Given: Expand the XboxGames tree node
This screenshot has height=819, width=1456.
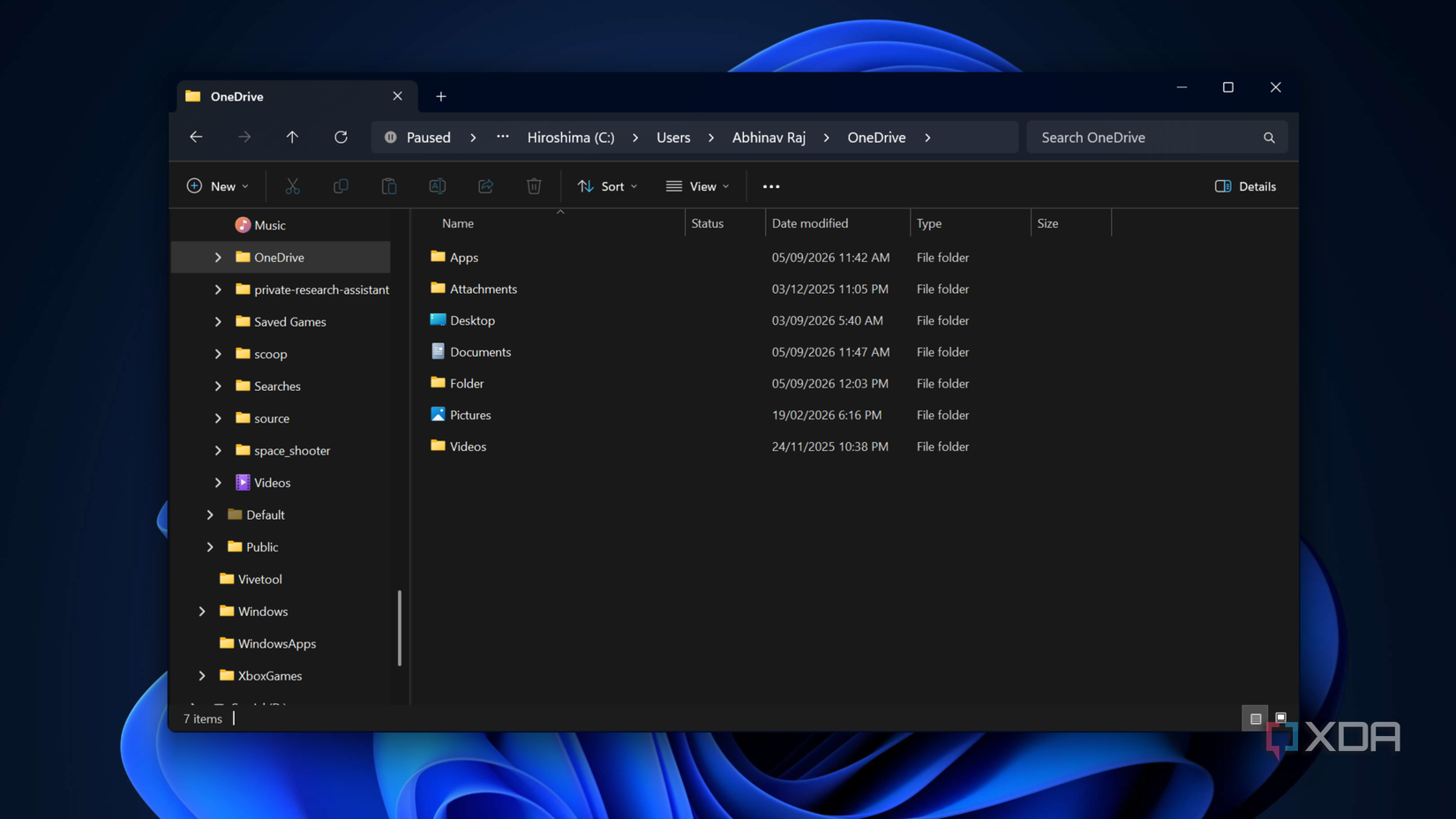Looking at the screenshot, I should point(202,676).
